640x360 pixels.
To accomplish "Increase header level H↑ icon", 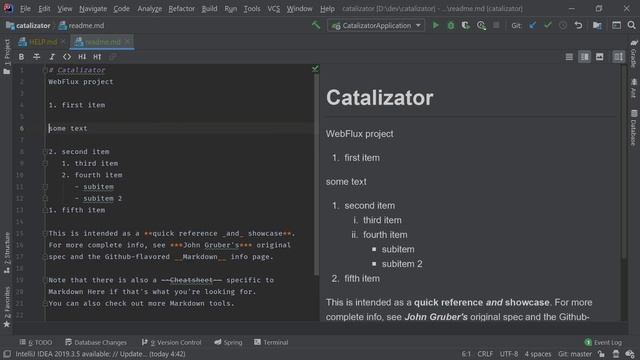I will click(97, 57).
